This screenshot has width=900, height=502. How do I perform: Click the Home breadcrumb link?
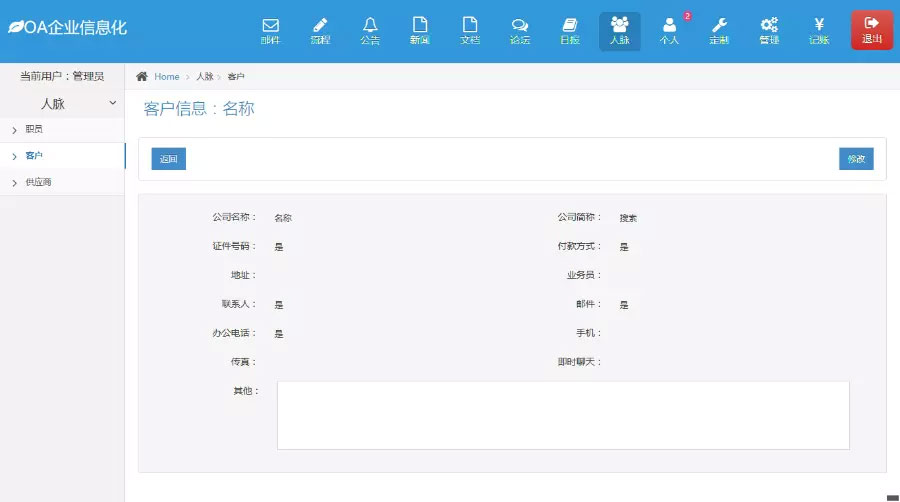[x=166, y=77]
